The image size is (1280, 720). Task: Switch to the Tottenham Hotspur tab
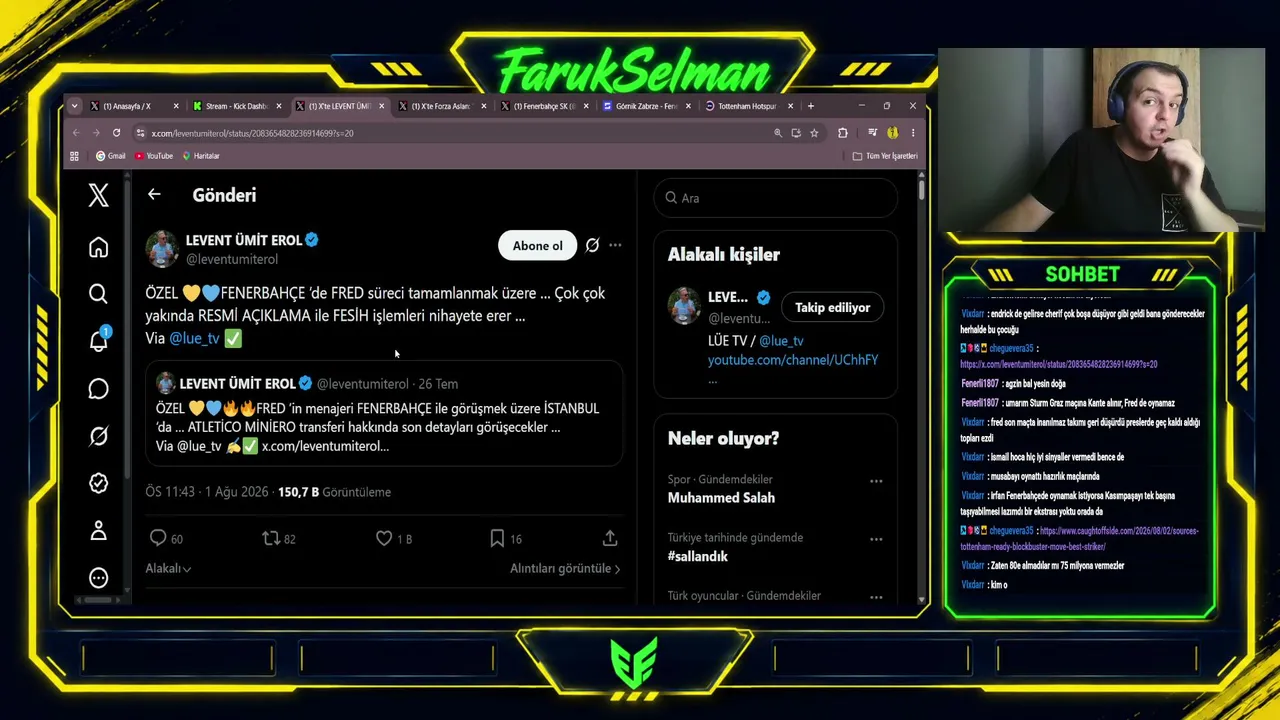tap(748, 106)
